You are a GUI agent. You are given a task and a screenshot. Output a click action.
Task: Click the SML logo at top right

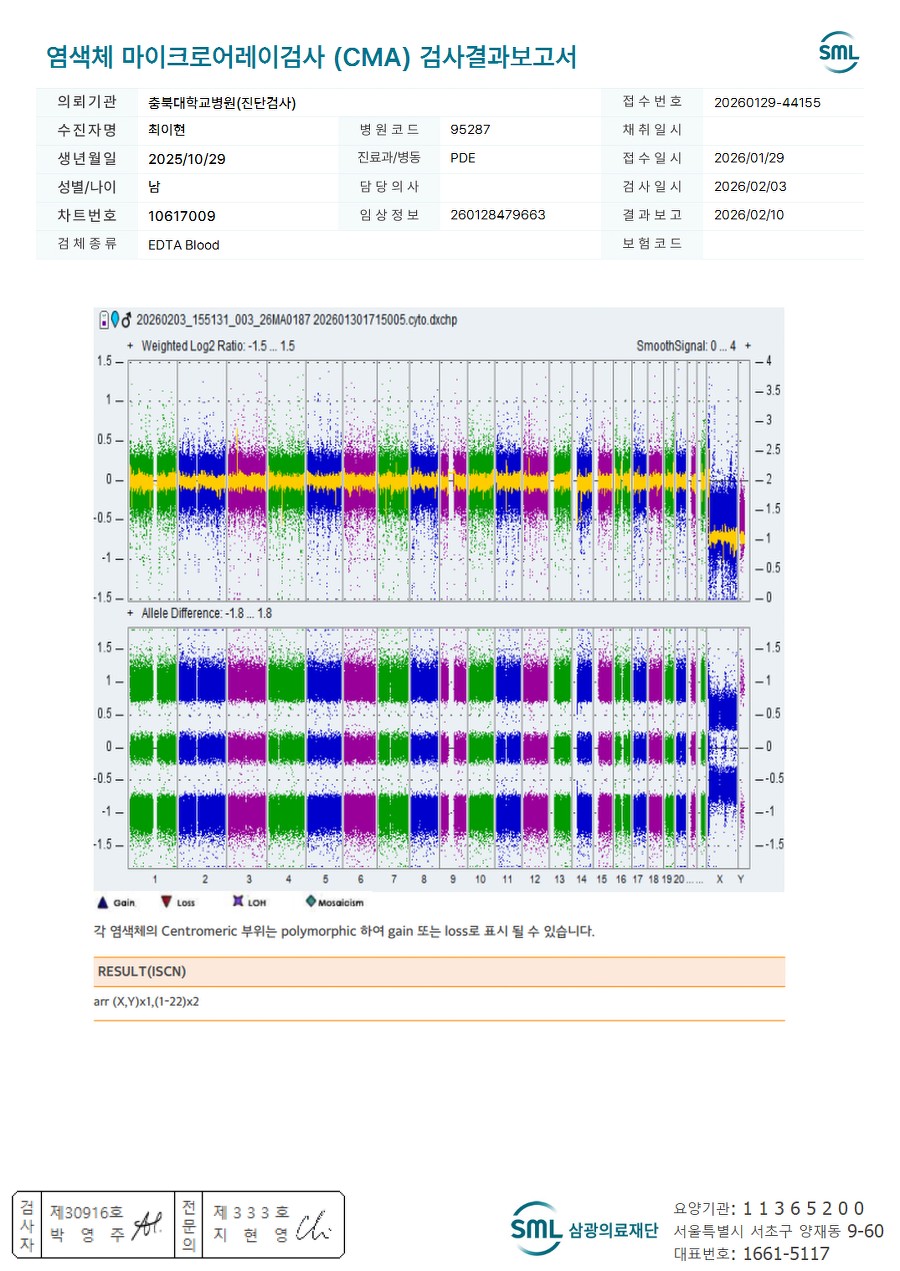[838, 53]
